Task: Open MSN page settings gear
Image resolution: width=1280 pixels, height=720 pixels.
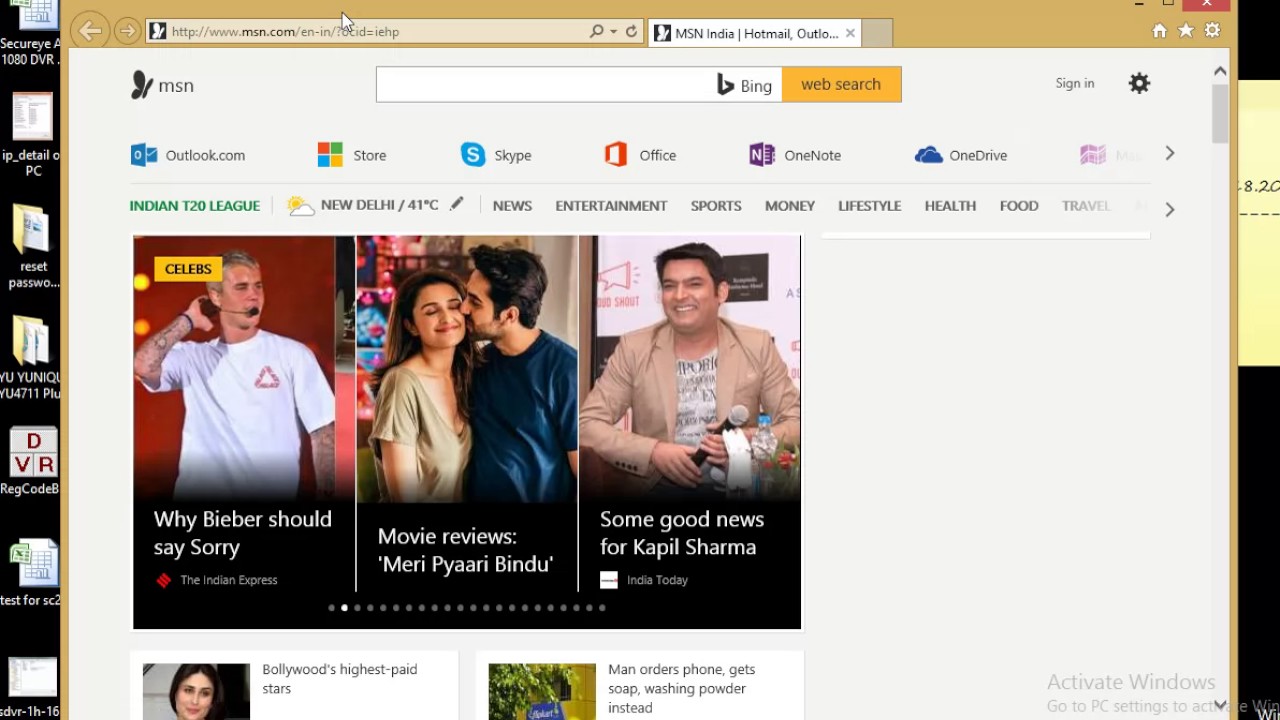Action: point(1139,84)
